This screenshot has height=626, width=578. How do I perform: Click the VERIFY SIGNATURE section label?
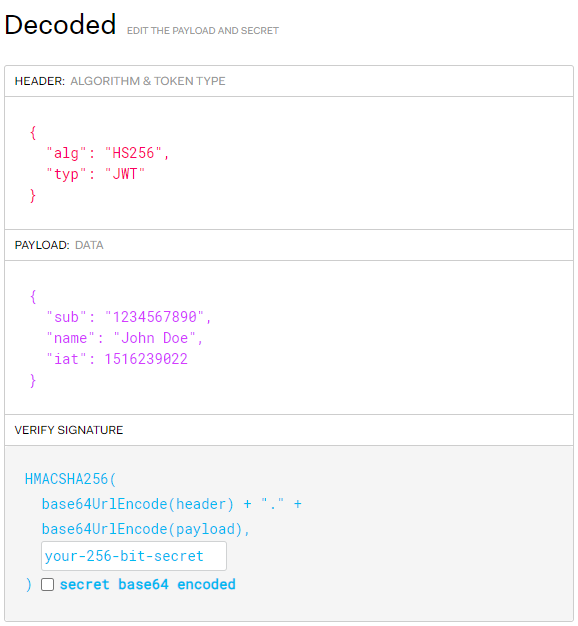pyautogui.click(x=69, y=430)
